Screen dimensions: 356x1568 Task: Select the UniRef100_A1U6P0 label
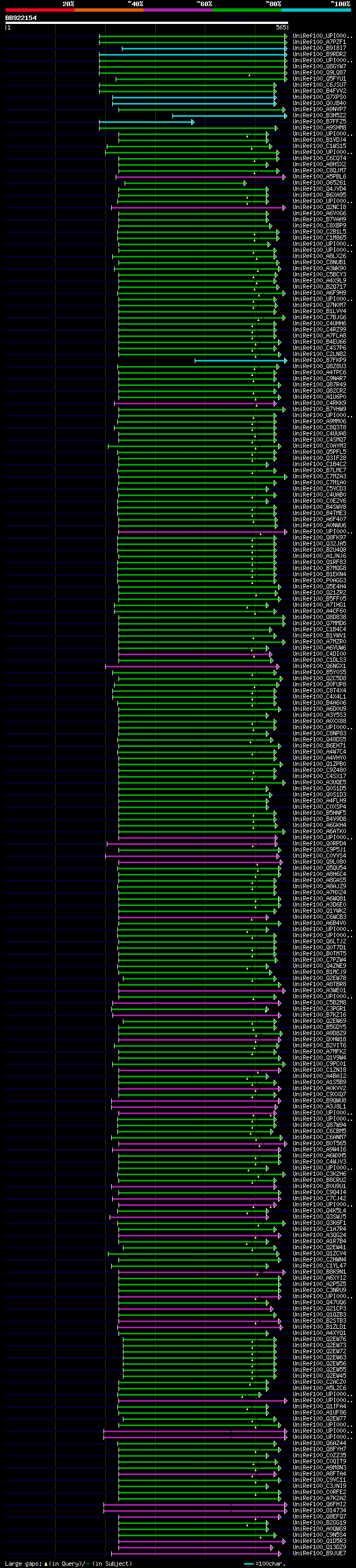point(319,396)
